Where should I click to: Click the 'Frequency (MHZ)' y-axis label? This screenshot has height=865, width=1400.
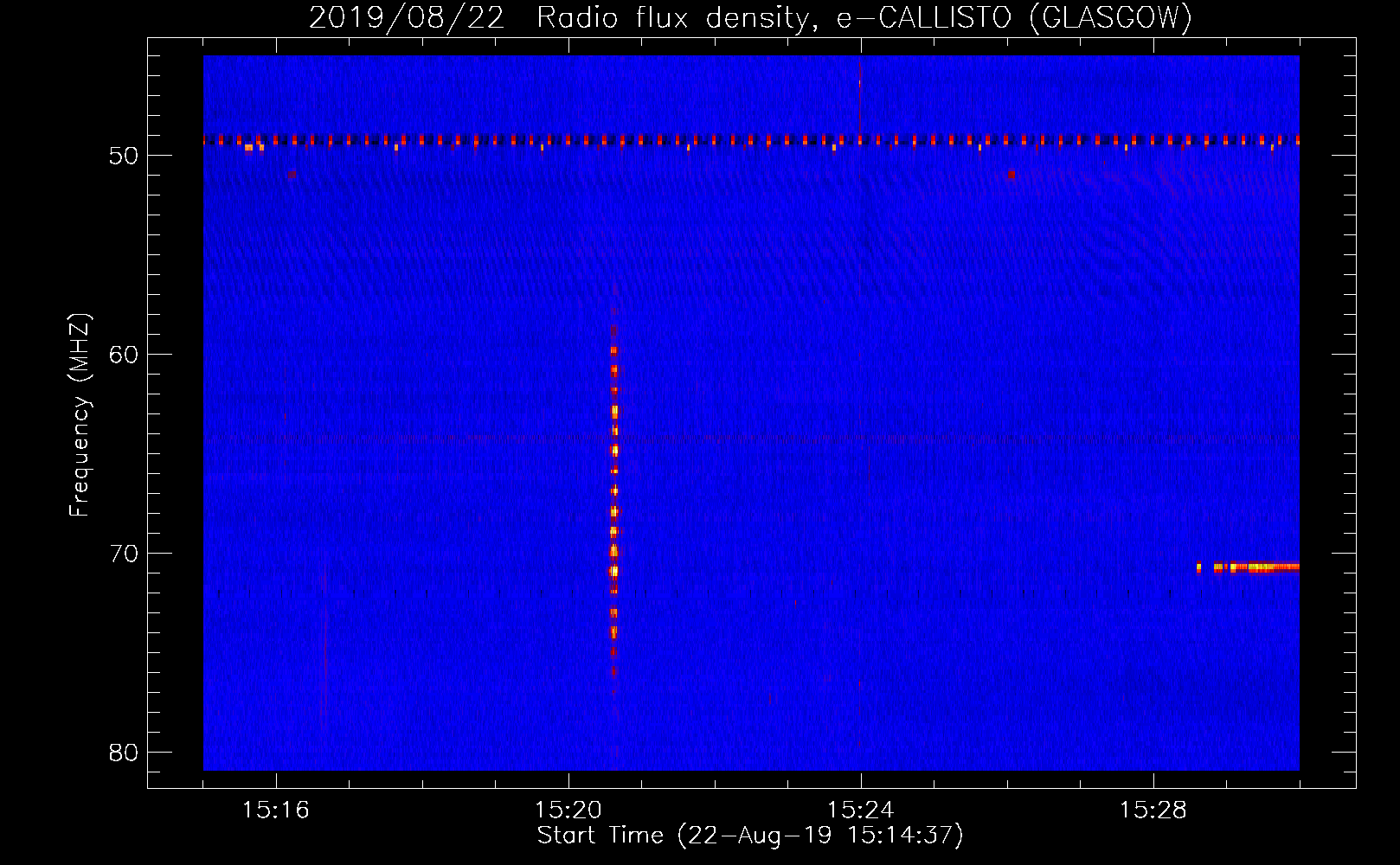[80, 416]
